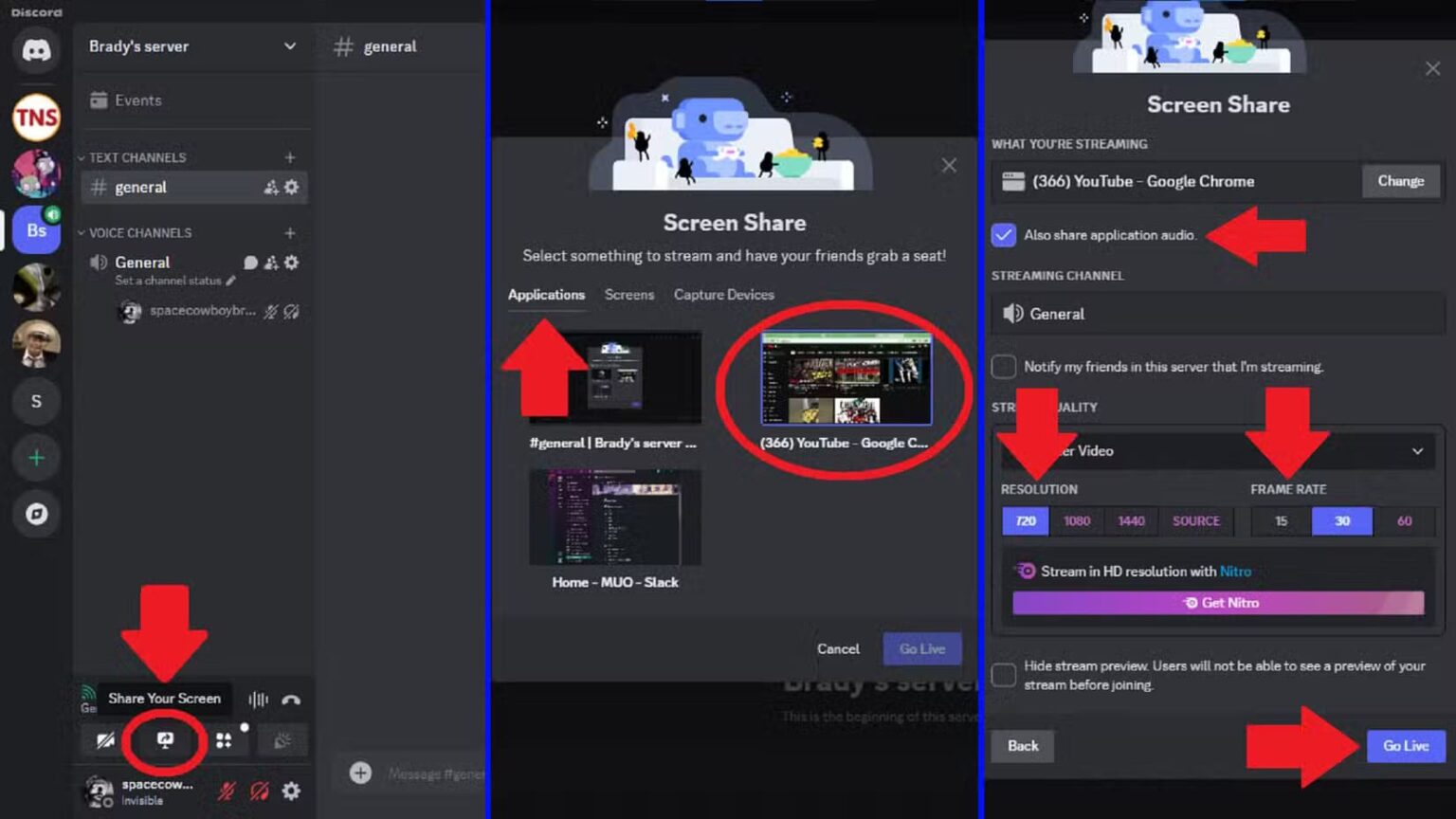Check Notify my friends that I'm streaming
The image size is (1456, 819).
[x=1002, y=367]
